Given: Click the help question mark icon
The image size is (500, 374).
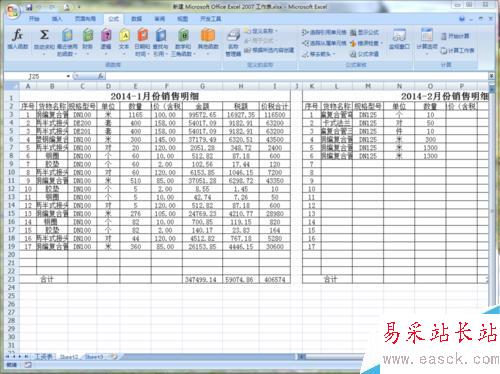Looking at the screenshot, I should pyautogui.click(x=462, y=19).
